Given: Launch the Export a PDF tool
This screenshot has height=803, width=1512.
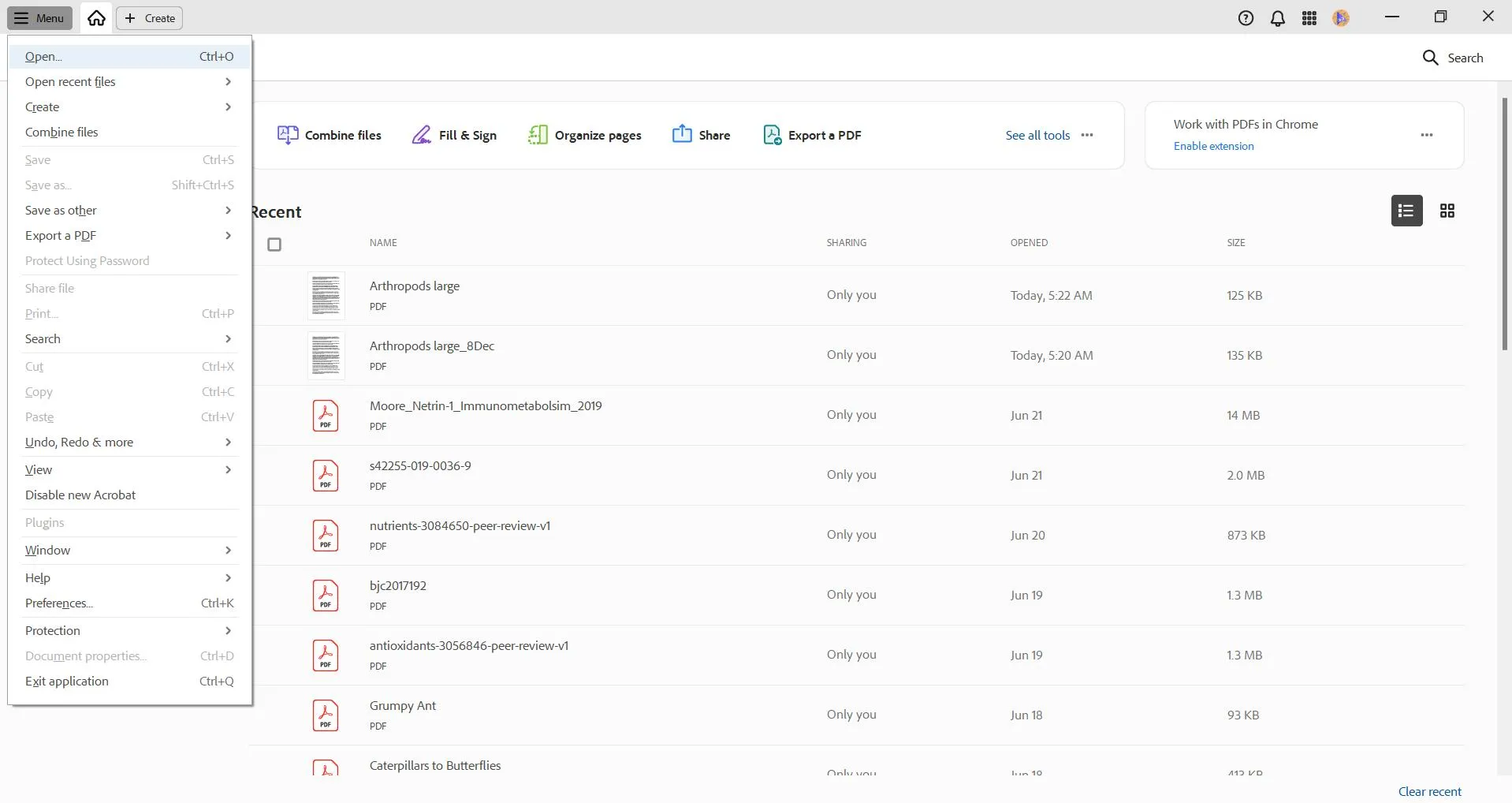Looking at the screenshot, I should [812, 135].
